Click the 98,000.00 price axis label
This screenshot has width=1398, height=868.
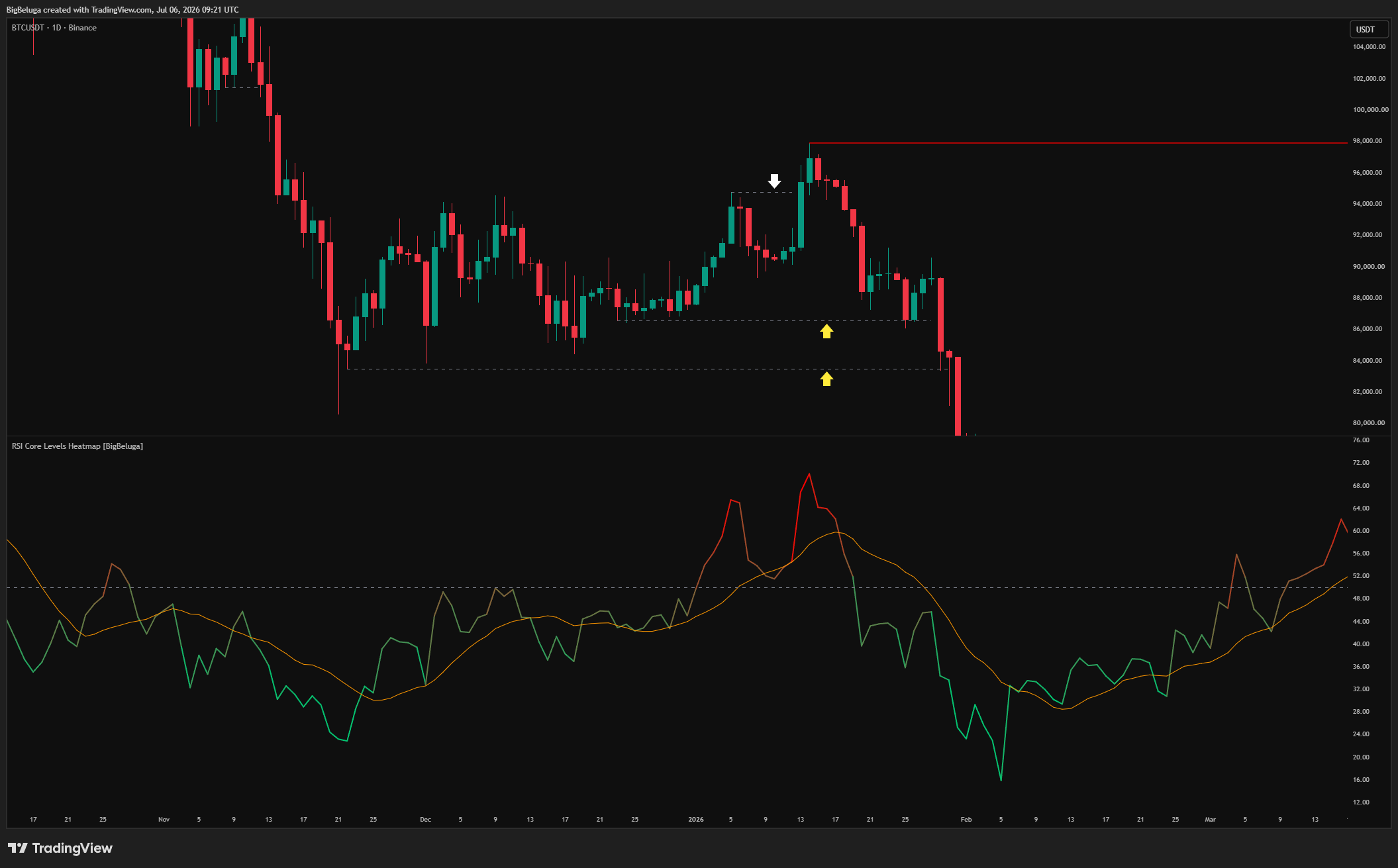(1368, 141)
